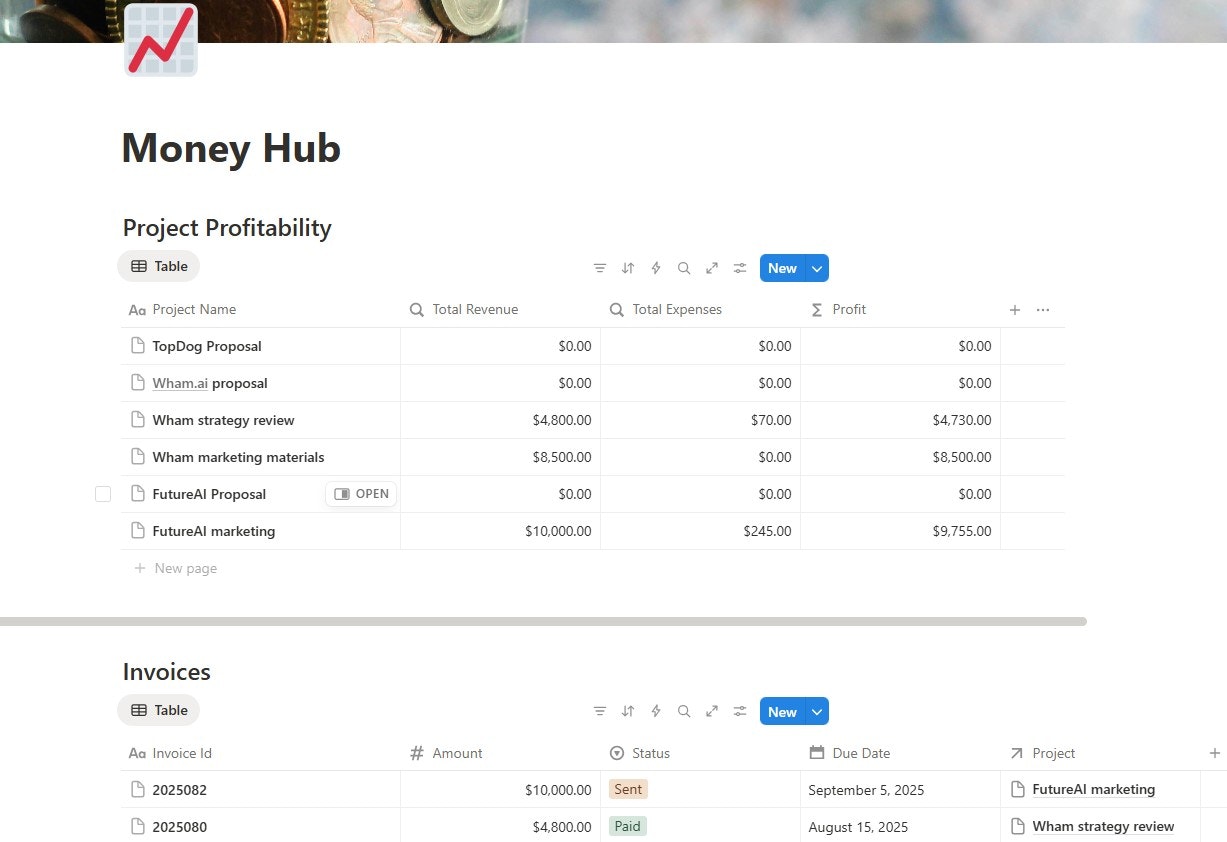1227x842 pixels.
Task: Select the Table view tab under Invoices
Action: pos(158,710)
